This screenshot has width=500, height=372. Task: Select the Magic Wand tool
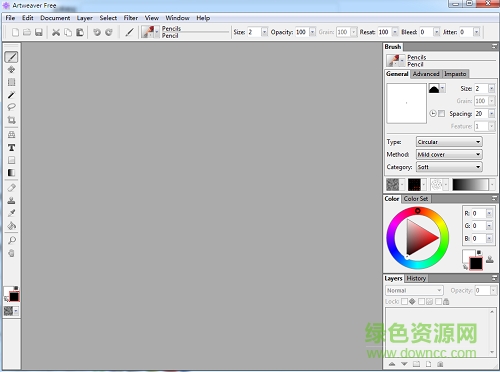point(11,95)
